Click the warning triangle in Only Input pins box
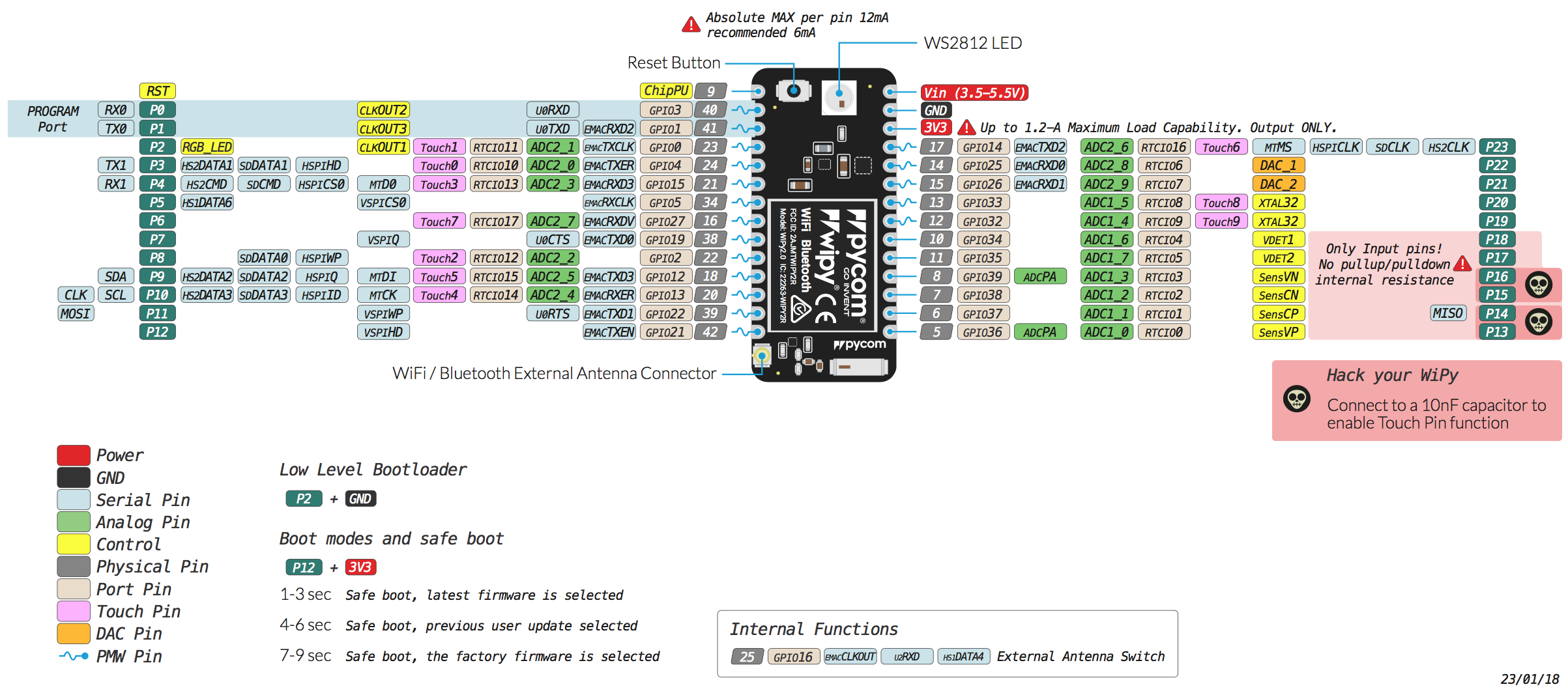The image size is (1568, 693). coord(1462,264)
